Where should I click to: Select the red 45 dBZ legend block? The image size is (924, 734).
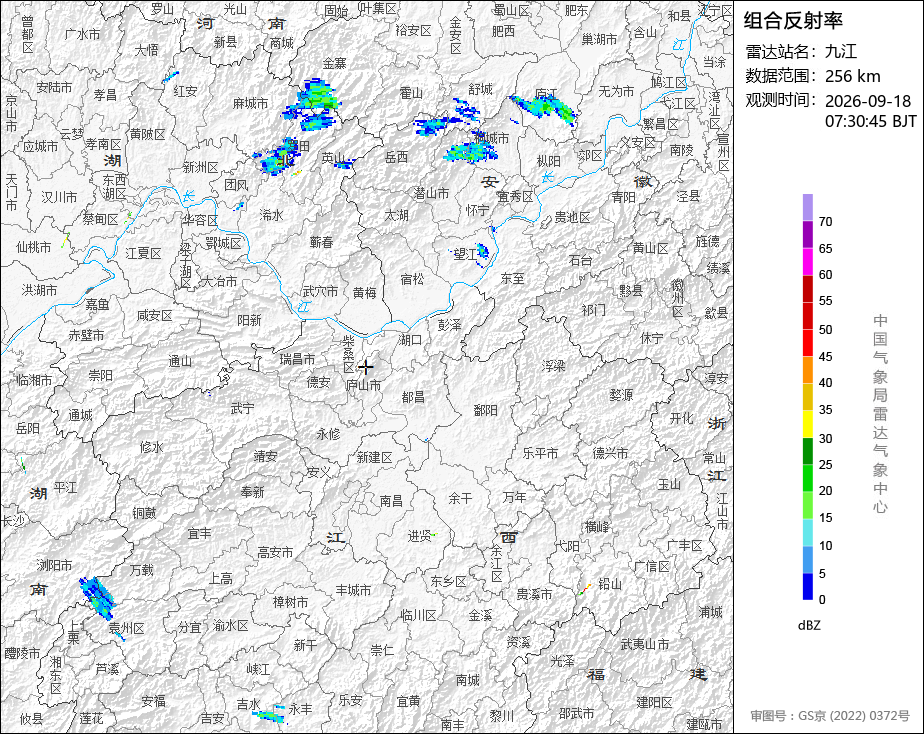(x=808, y=343)
